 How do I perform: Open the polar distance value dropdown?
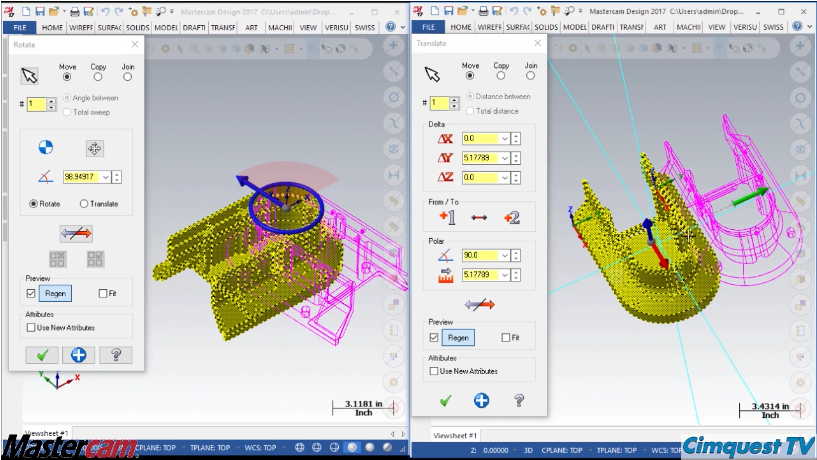(504, 275)
